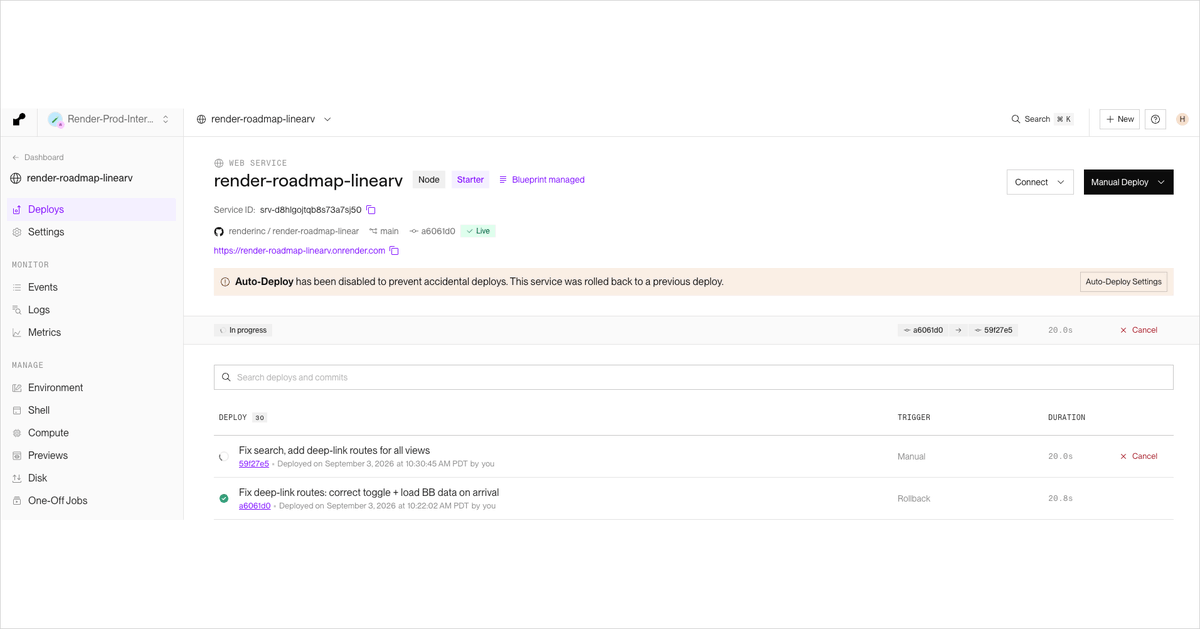The width and height of the screenshot is (1200, 629).
Task: Click the Disk storage icon
Action: (17, 478)
